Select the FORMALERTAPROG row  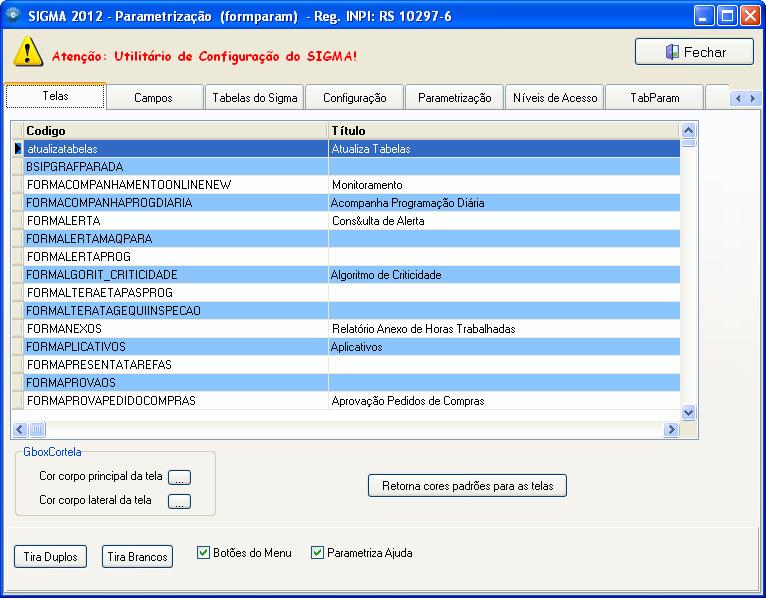click(346, 256)
